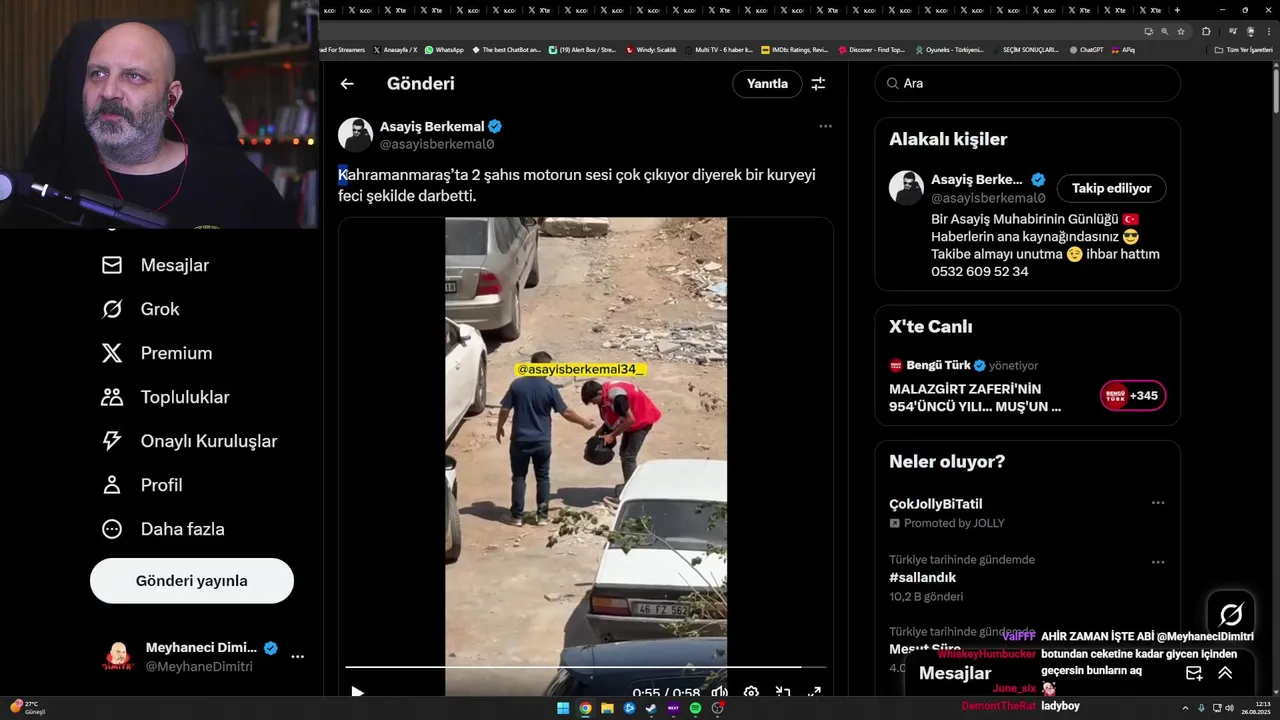Image resolution: width=1280 pixels, height=720 pixels.
Task: Open IMDb: Ratings bookmark
Action: point(794,50)
